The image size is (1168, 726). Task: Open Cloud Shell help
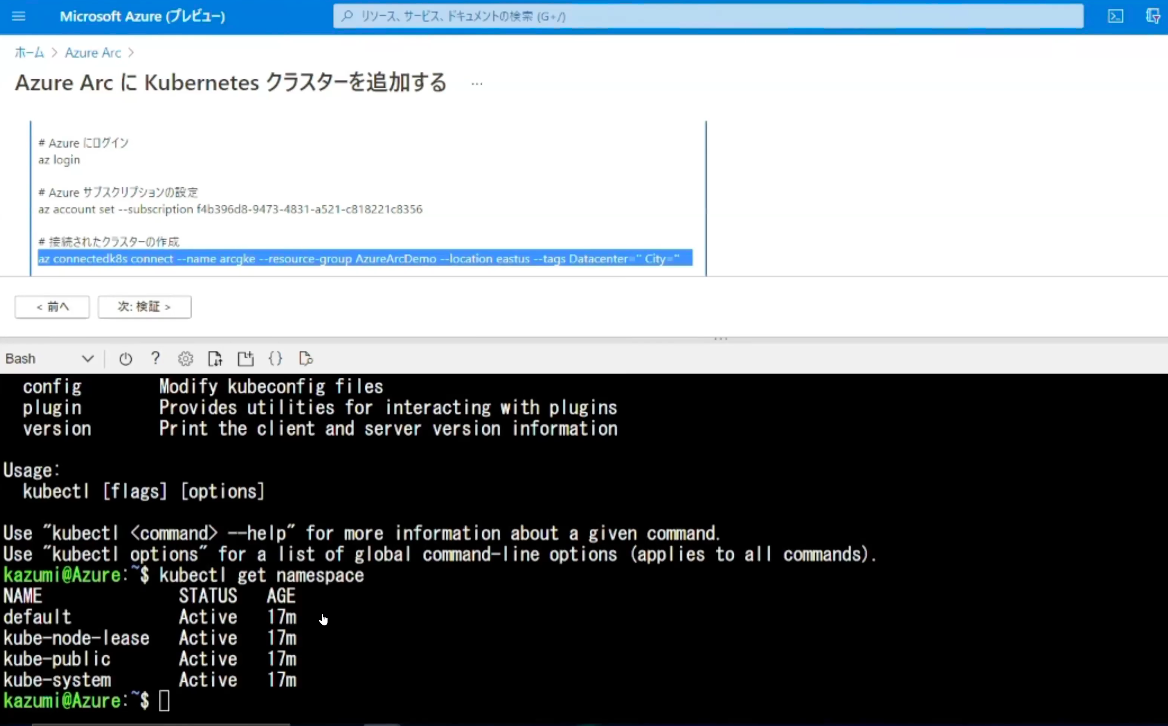pos(155,358)
